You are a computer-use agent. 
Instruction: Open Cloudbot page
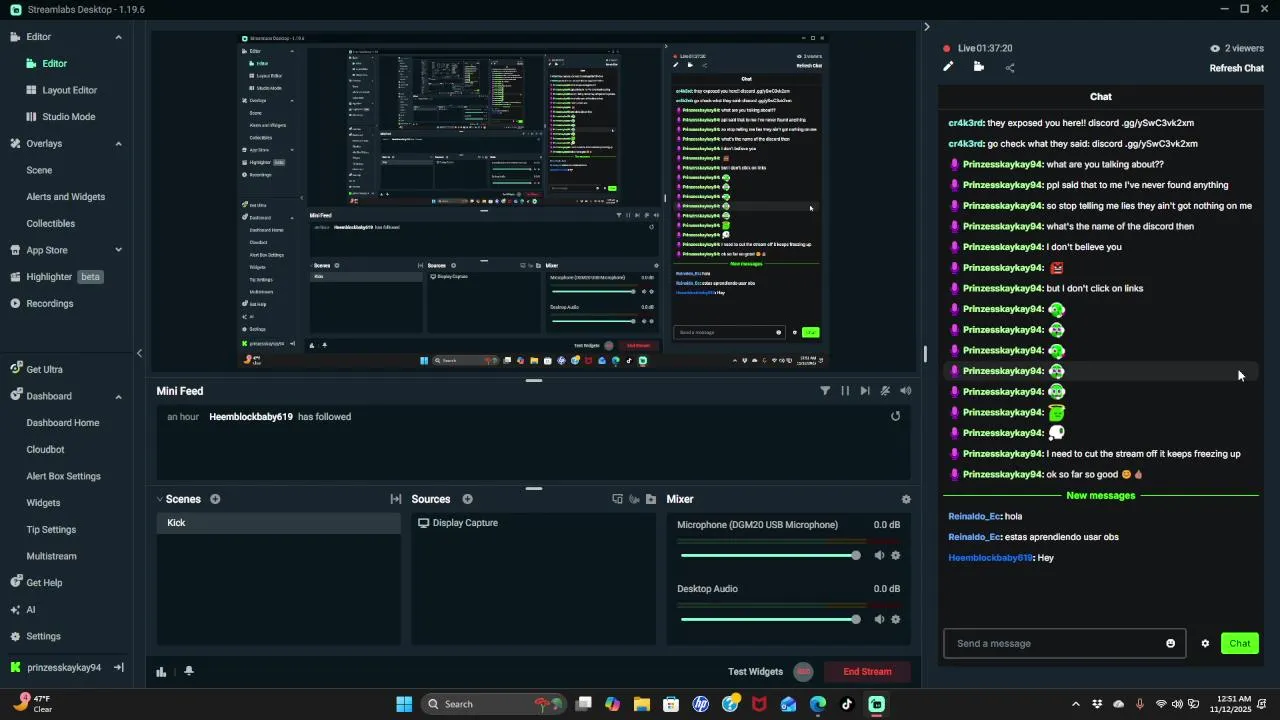(x=45, y=450)
